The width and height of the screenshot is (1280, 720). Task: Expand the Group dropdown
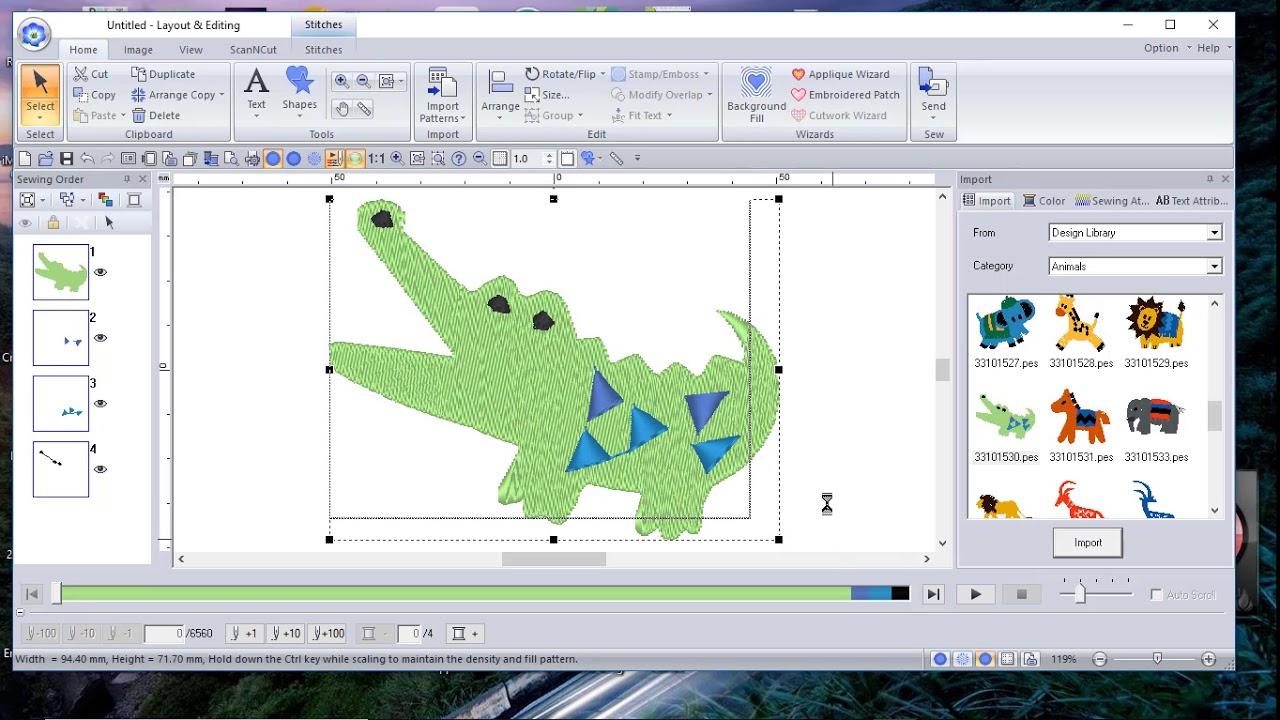click(579, 115)
